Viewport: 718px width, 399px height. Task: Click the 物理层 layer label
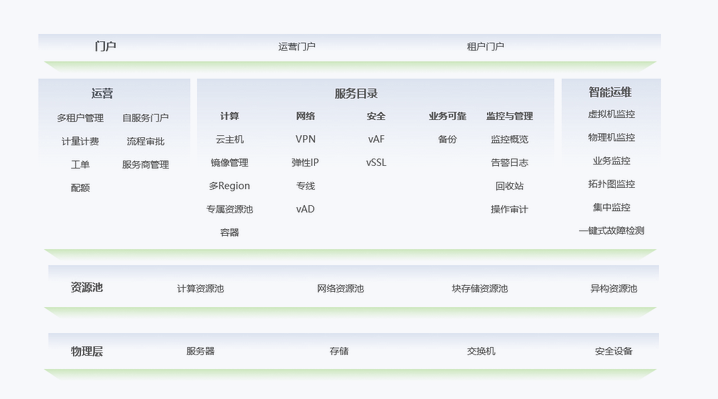click(x=87, y=351)
